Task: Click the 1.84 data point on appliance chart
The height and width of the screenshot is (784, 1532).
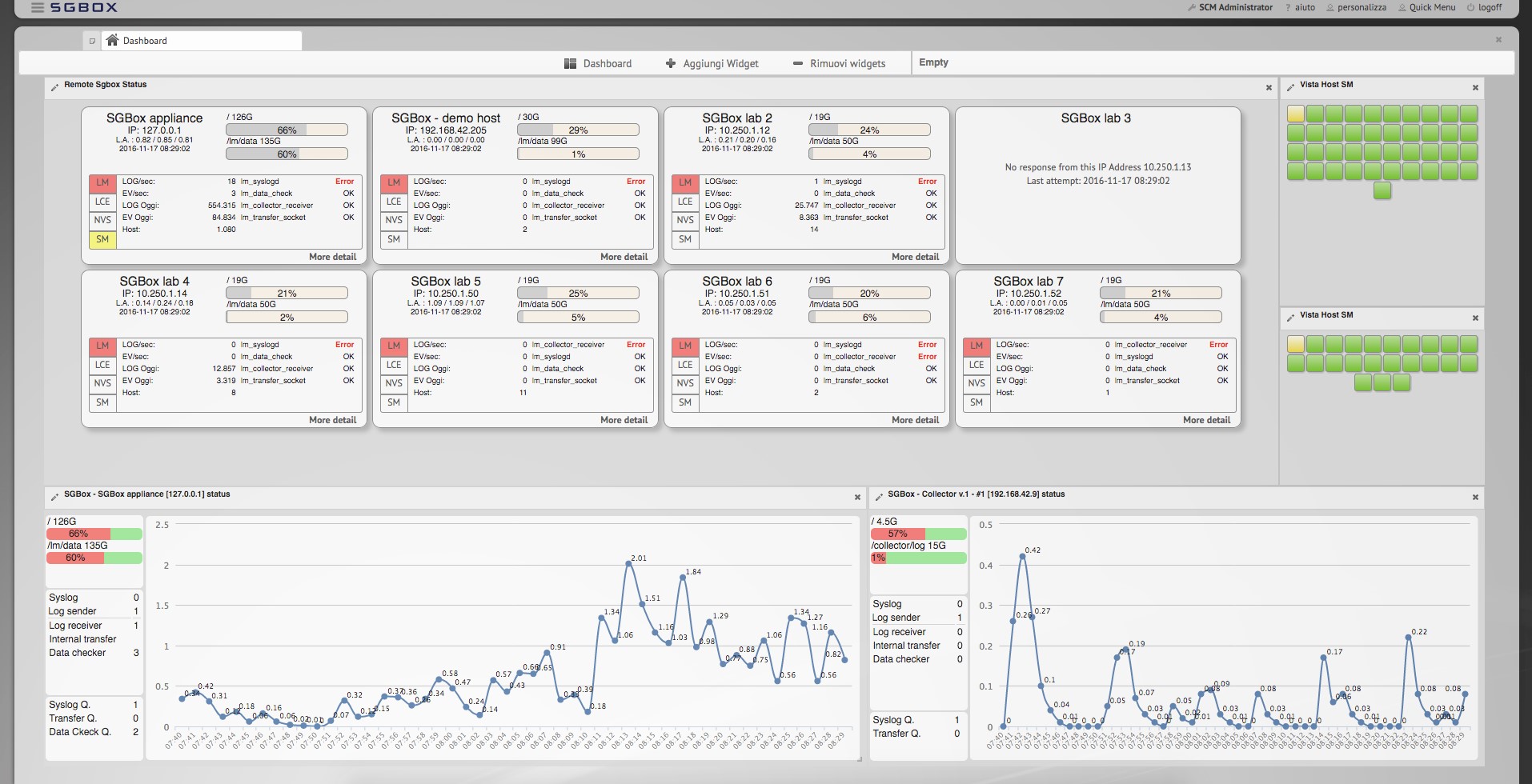Action: click(x=683, y=577)
